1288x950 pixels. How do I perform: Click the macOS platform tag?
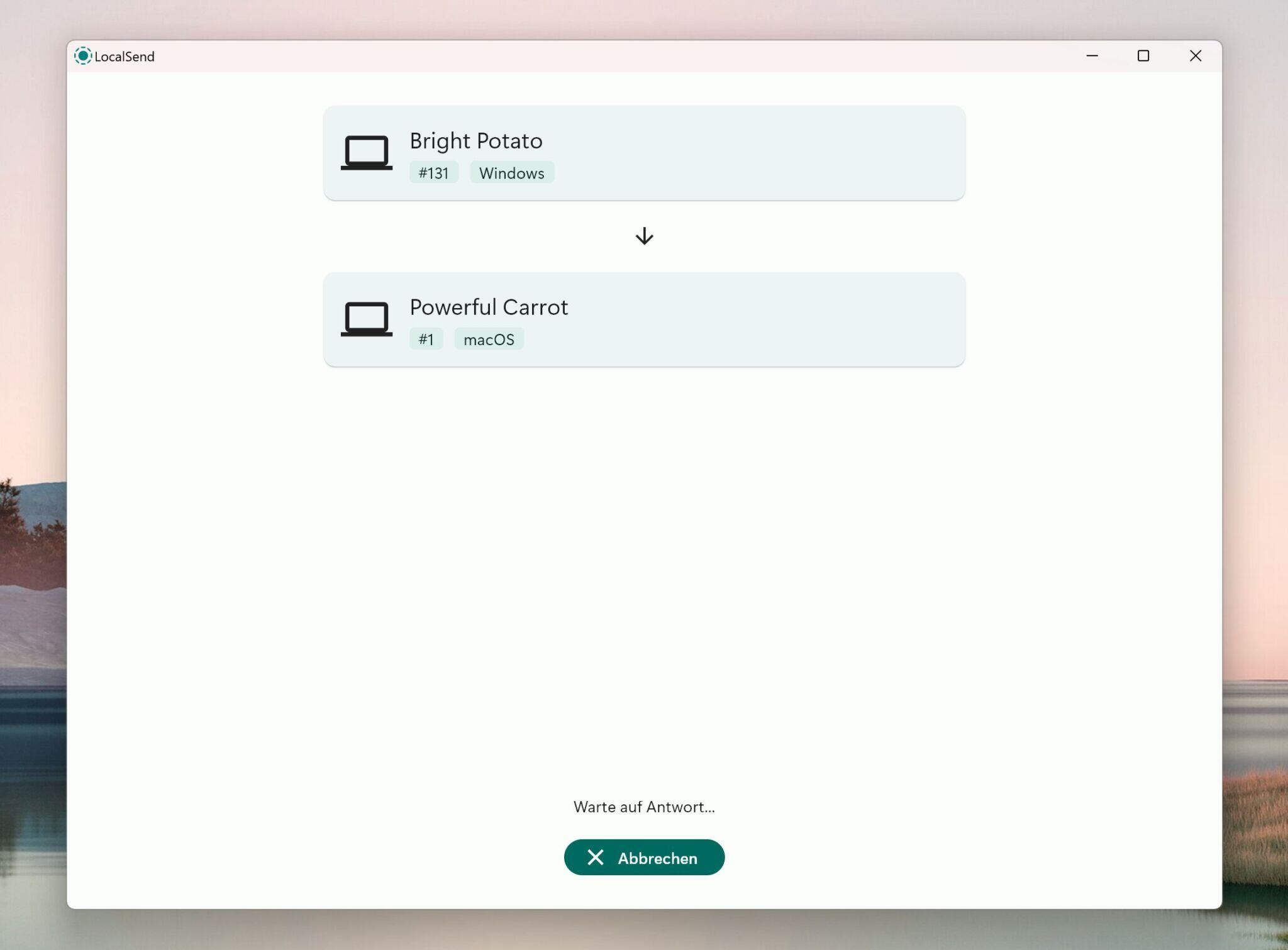pyautogui.click(x=489, y=339)
